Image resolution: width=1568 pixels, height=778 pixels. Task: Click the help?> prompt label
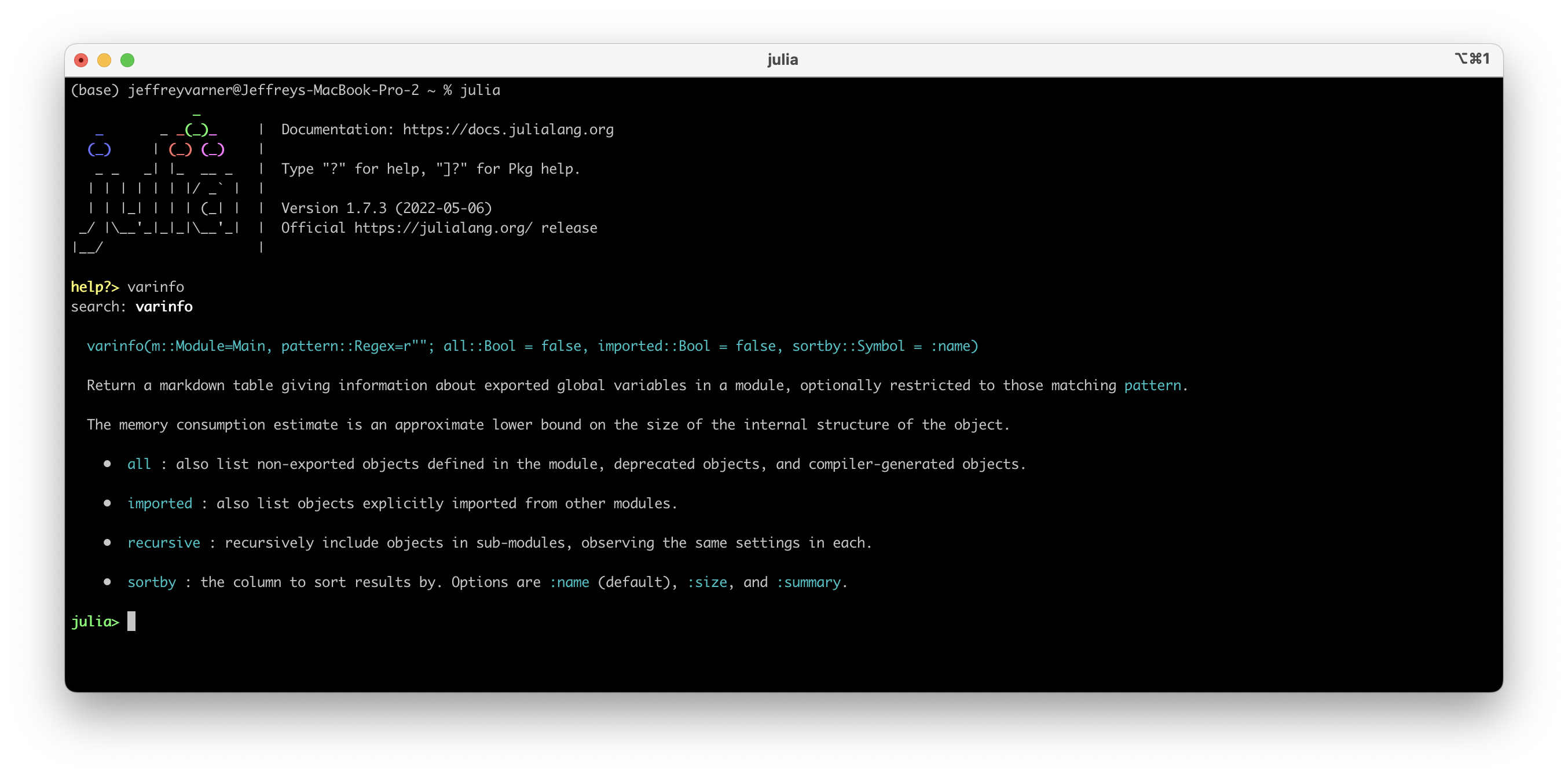click(x=95, y=287)
